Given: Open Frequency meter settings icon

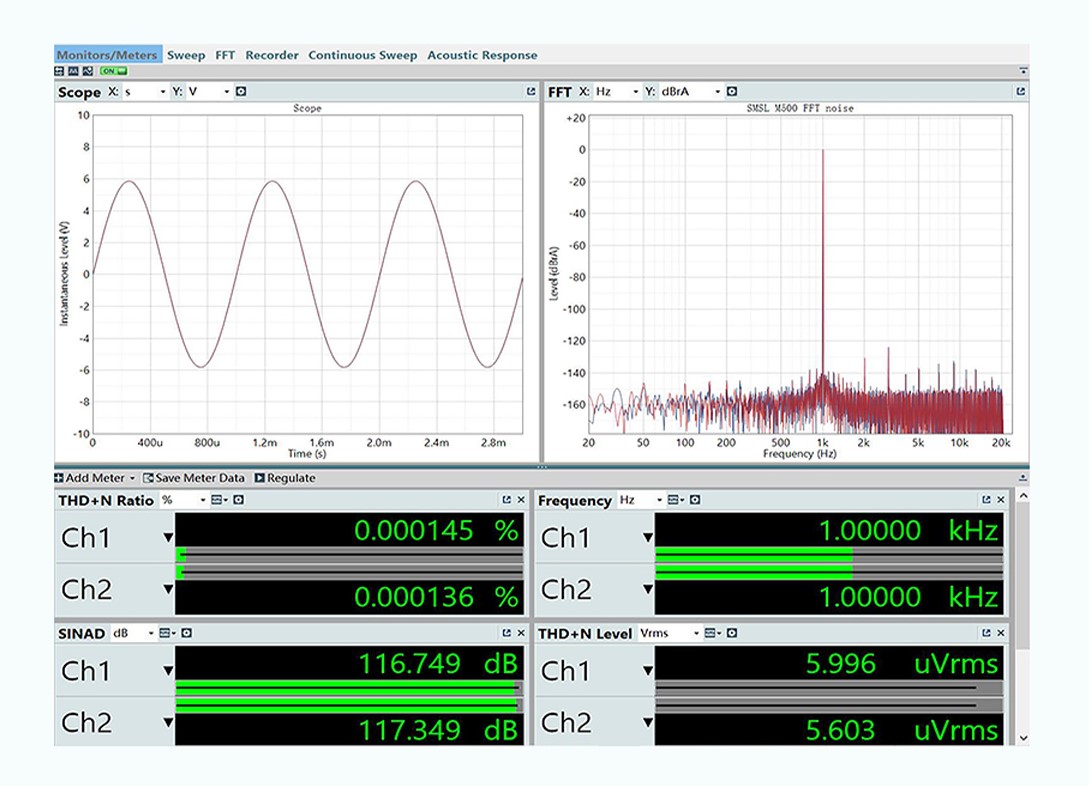Looking at the screenshot, I should point(695,500).
